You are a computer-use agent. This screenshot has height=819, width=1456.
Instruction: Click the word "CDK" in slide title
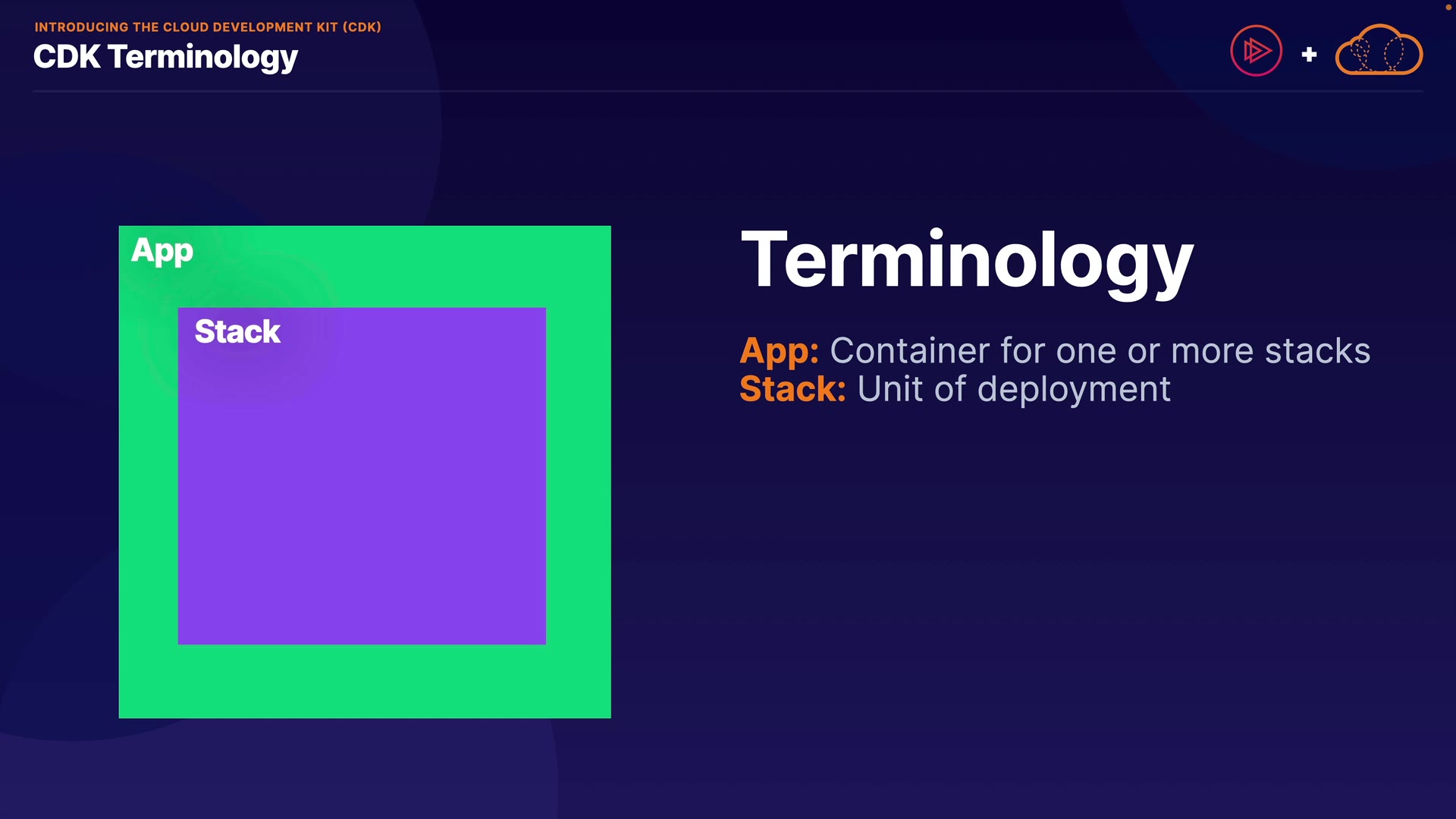coord(67,57)
